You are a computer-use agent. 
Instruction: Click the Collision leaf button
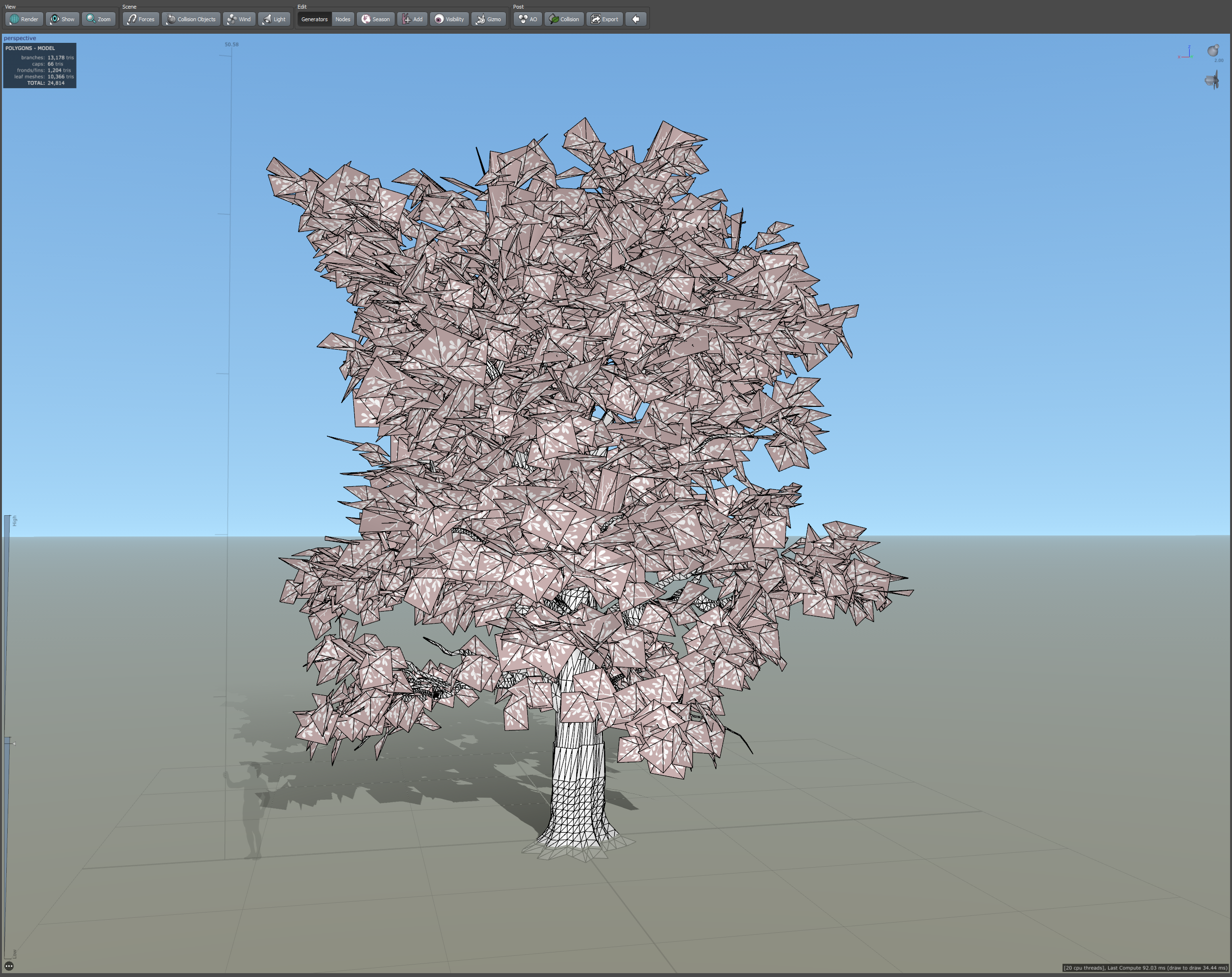pyautogui.click(x=564, y=19)
